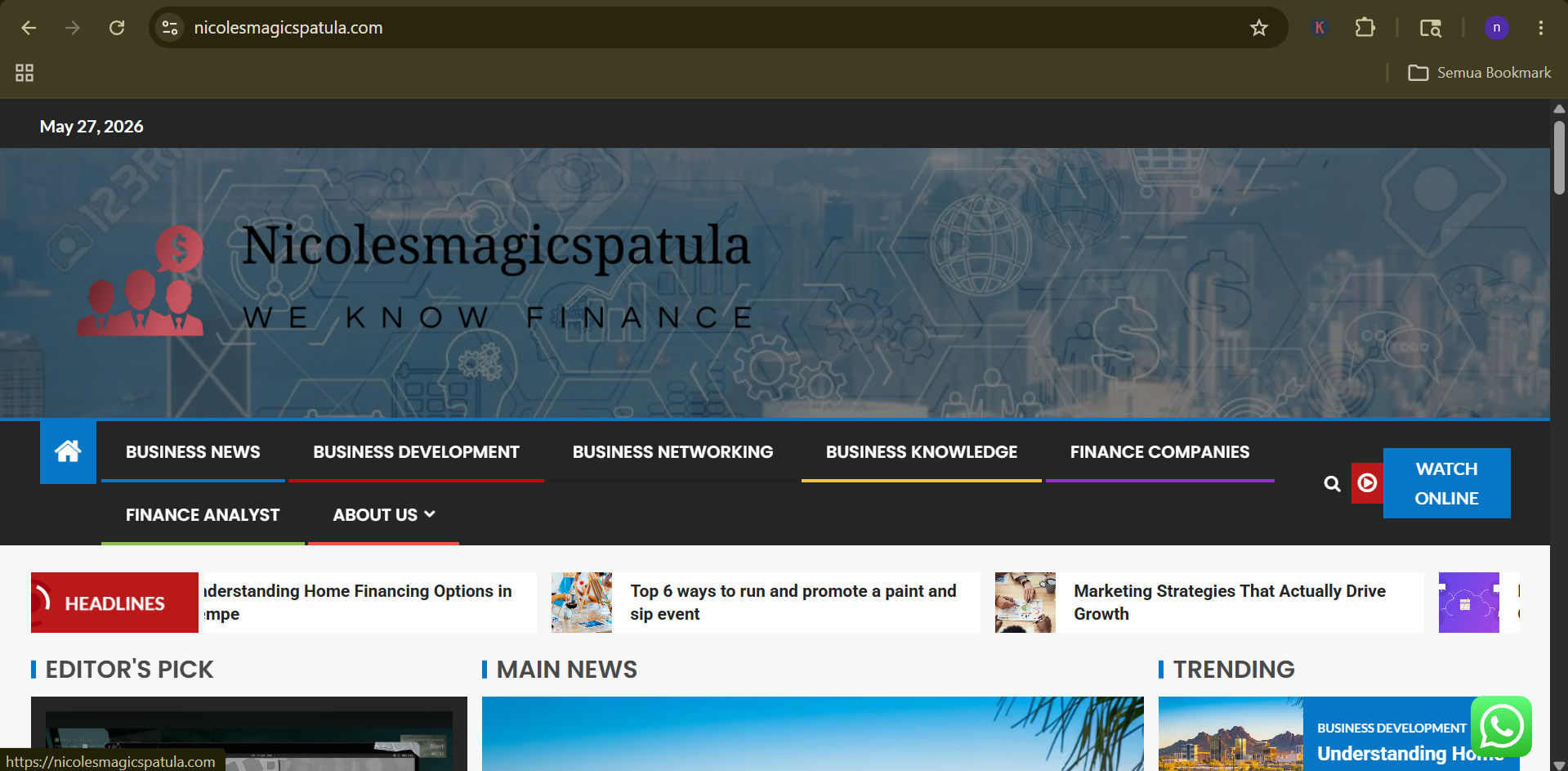Open the Business News menu item
Screen dimensions: 1568x771
pos(193,452)
